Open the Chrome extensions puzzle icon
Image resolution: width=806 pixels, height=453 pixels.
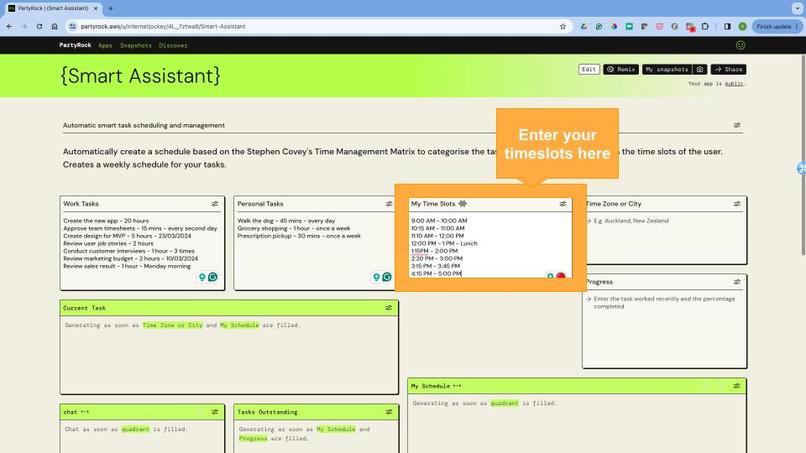tap(705, 26)
